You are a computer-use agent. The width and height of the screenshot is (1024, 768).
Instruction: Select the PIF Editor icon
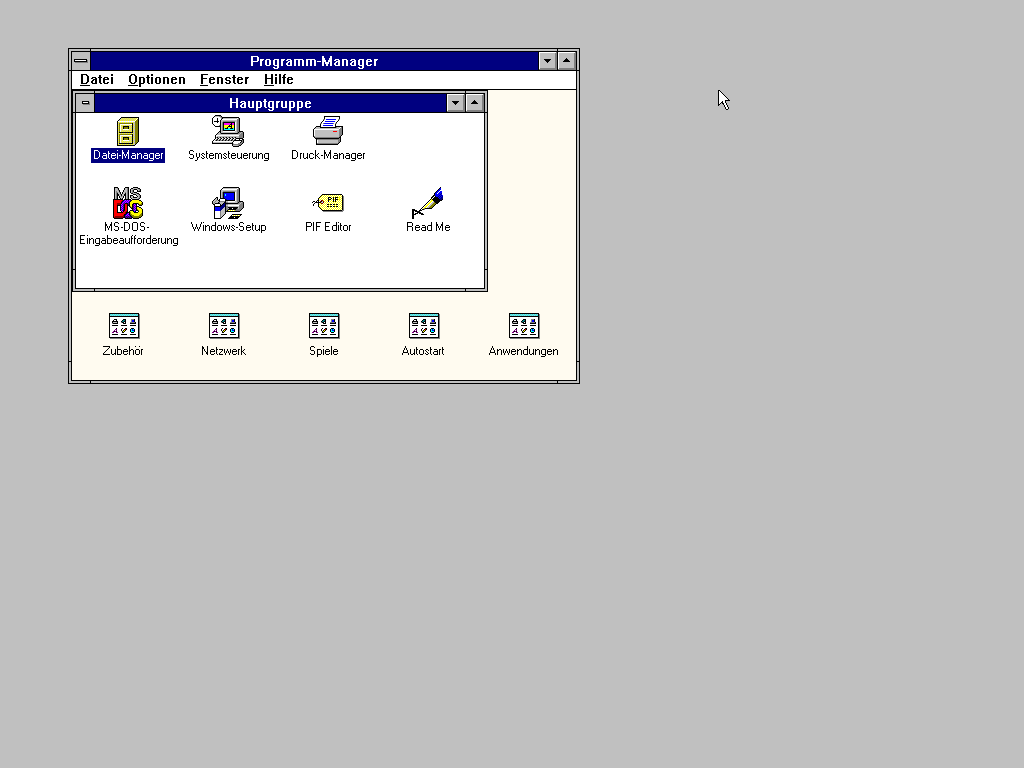[328, 203]
